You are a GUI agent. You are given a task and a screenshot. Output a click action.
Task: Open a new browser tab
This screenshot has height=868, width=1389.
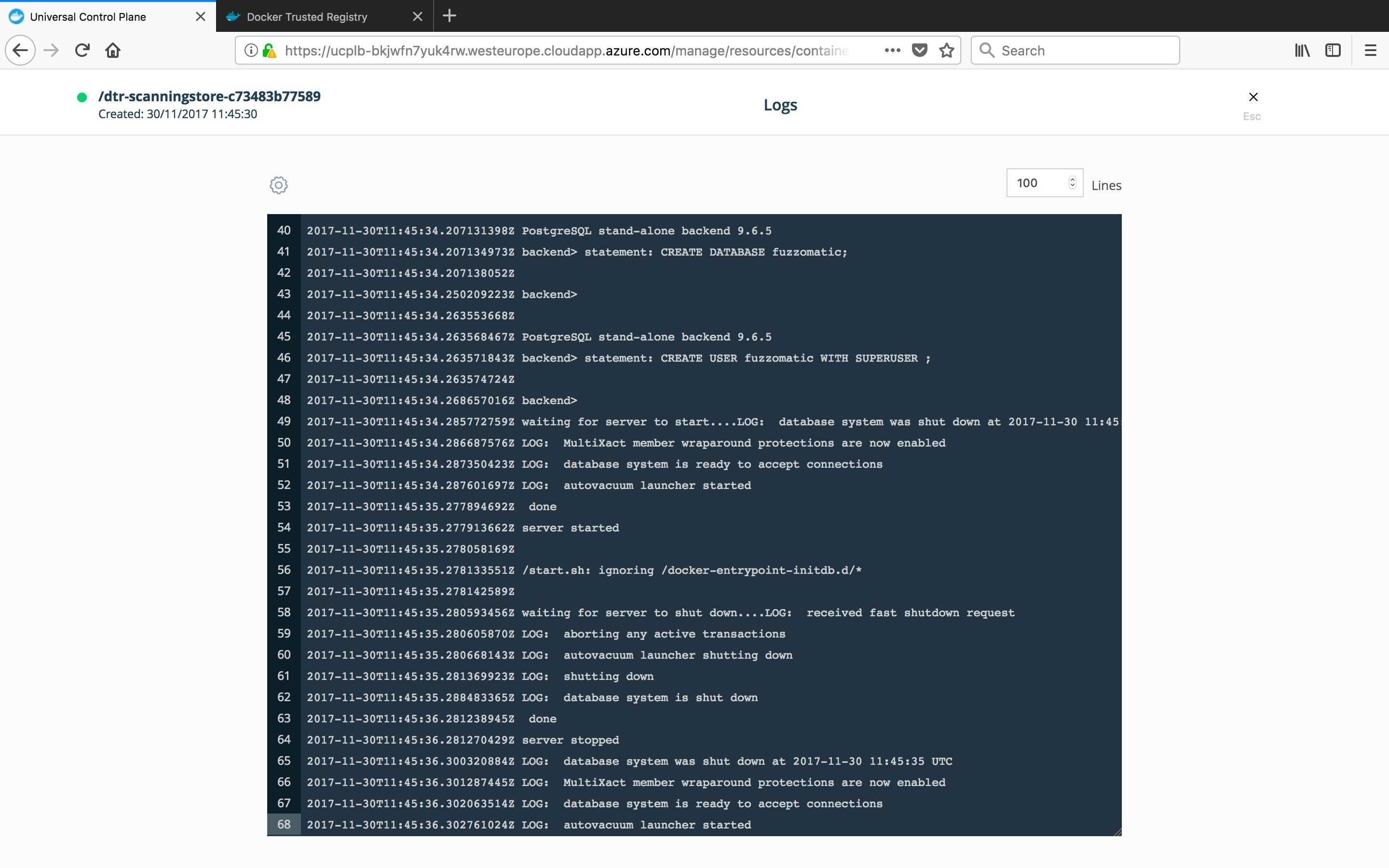pyautogui.click(x=449, y=16)
